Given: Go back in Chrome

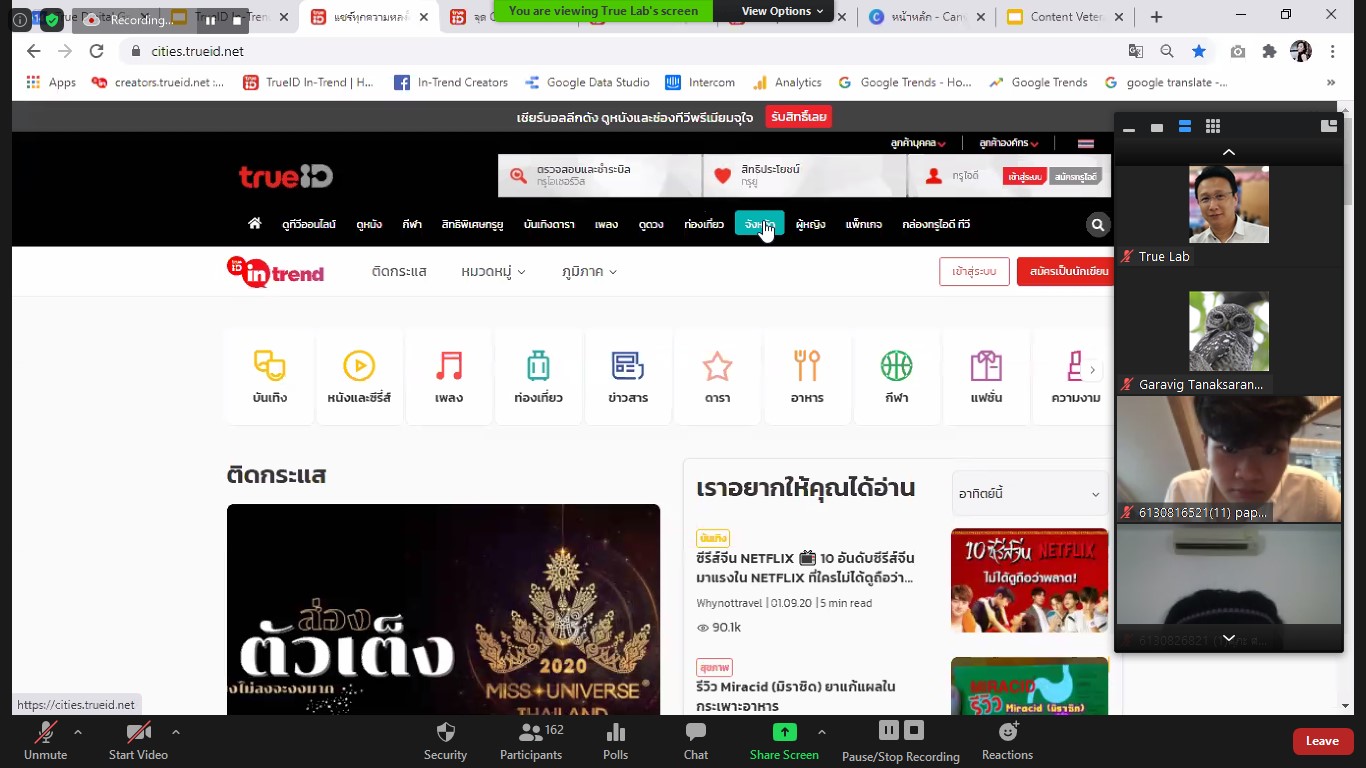Looking at the screenshot, I should 34,51.
